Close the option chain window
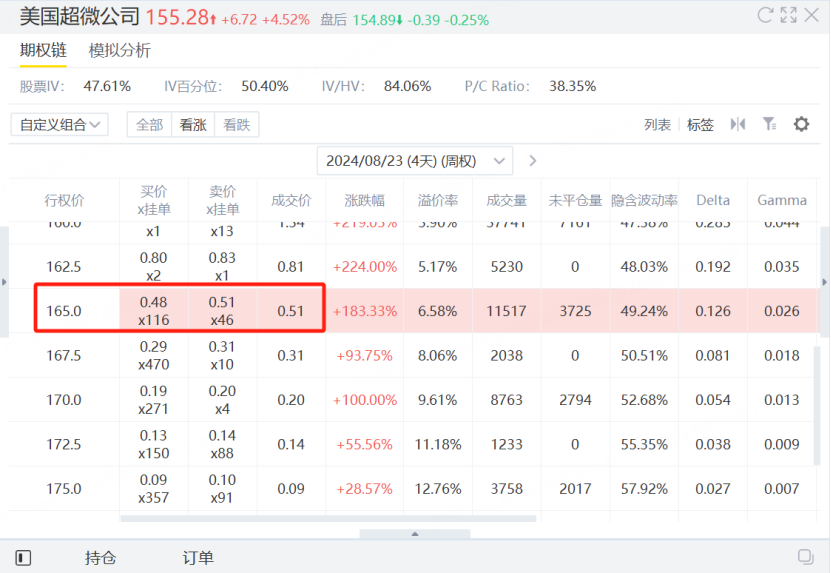The width and height of the screenshot is (831, 573). click(x=811, y=15)
